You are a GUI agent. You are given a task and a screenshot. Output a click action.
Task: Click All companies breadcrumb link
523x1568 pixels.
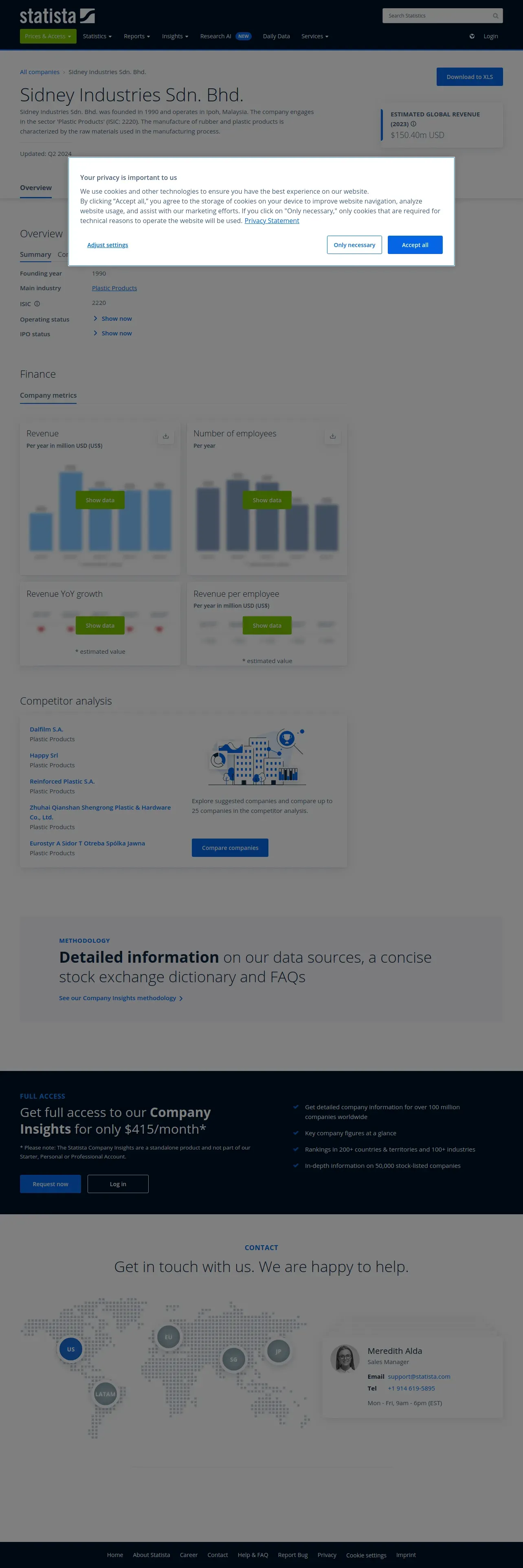[40, 72]
